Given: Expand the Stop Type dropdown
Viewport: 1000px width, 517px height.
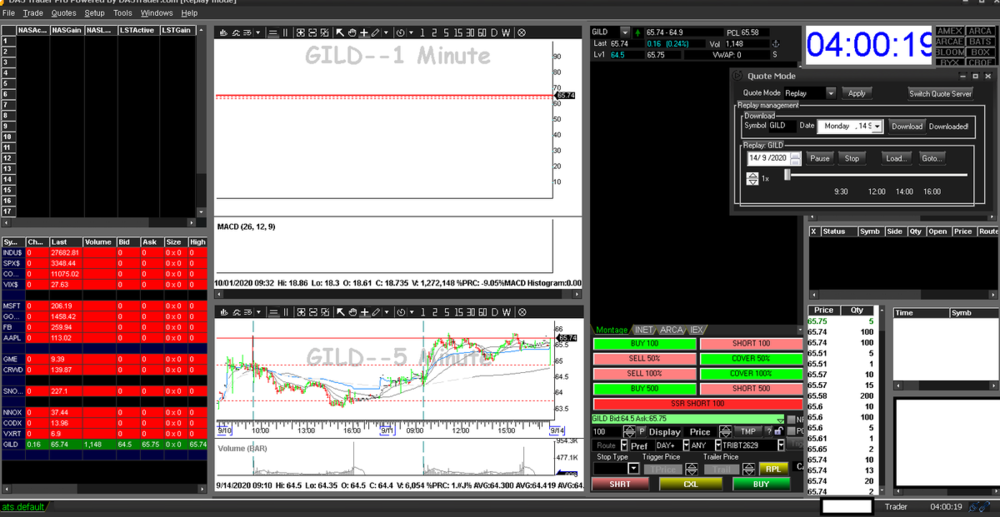Looking at the screenshot, I should point(633,468).
